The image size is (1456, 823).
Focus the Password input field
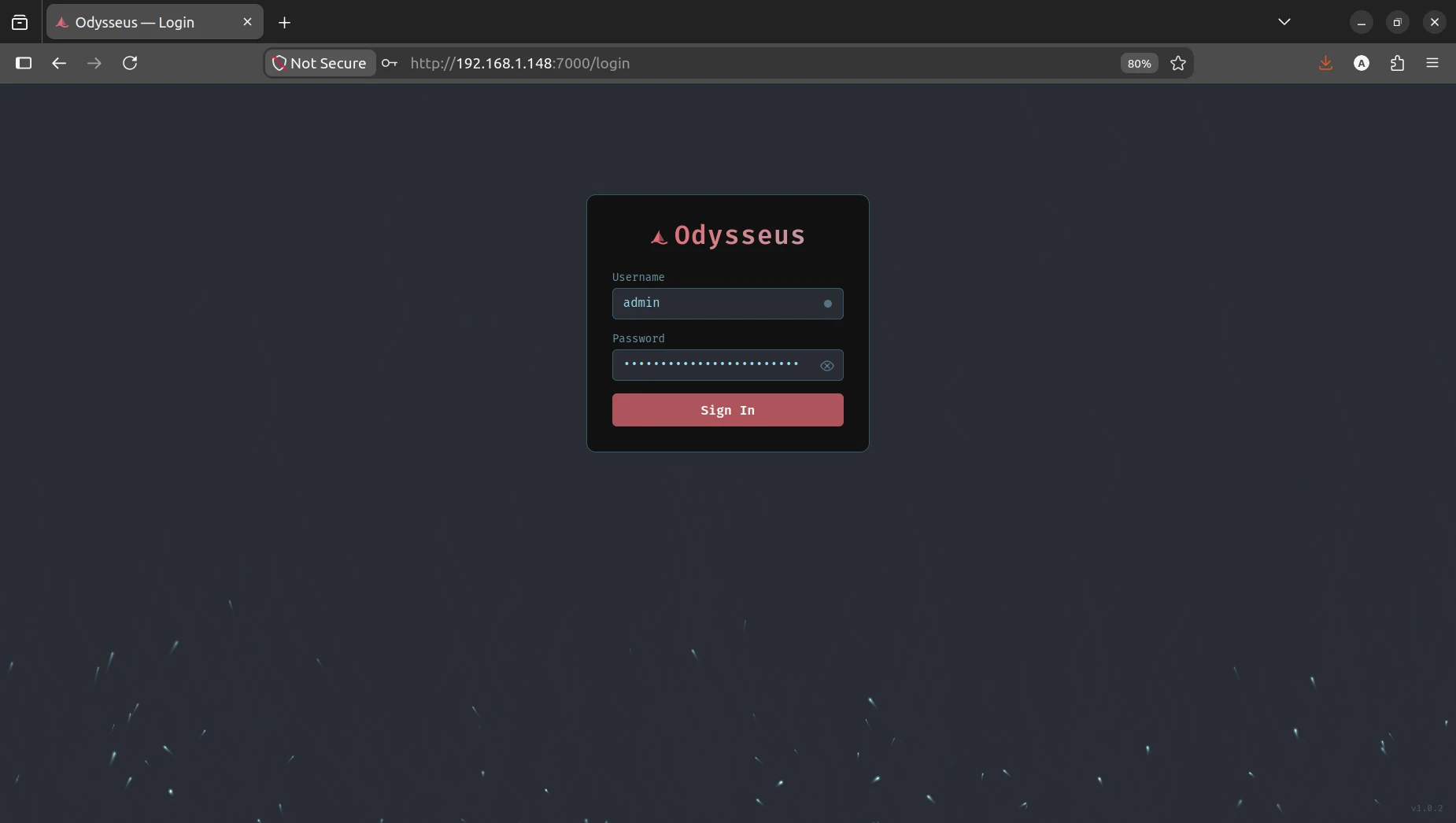[728, 365]
